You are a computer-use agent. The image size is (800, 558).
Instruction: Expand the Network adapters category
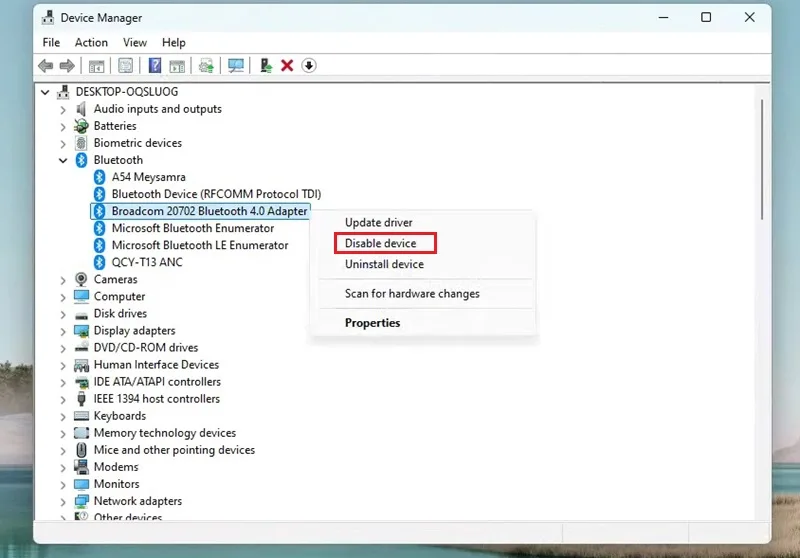pos(63,501)
